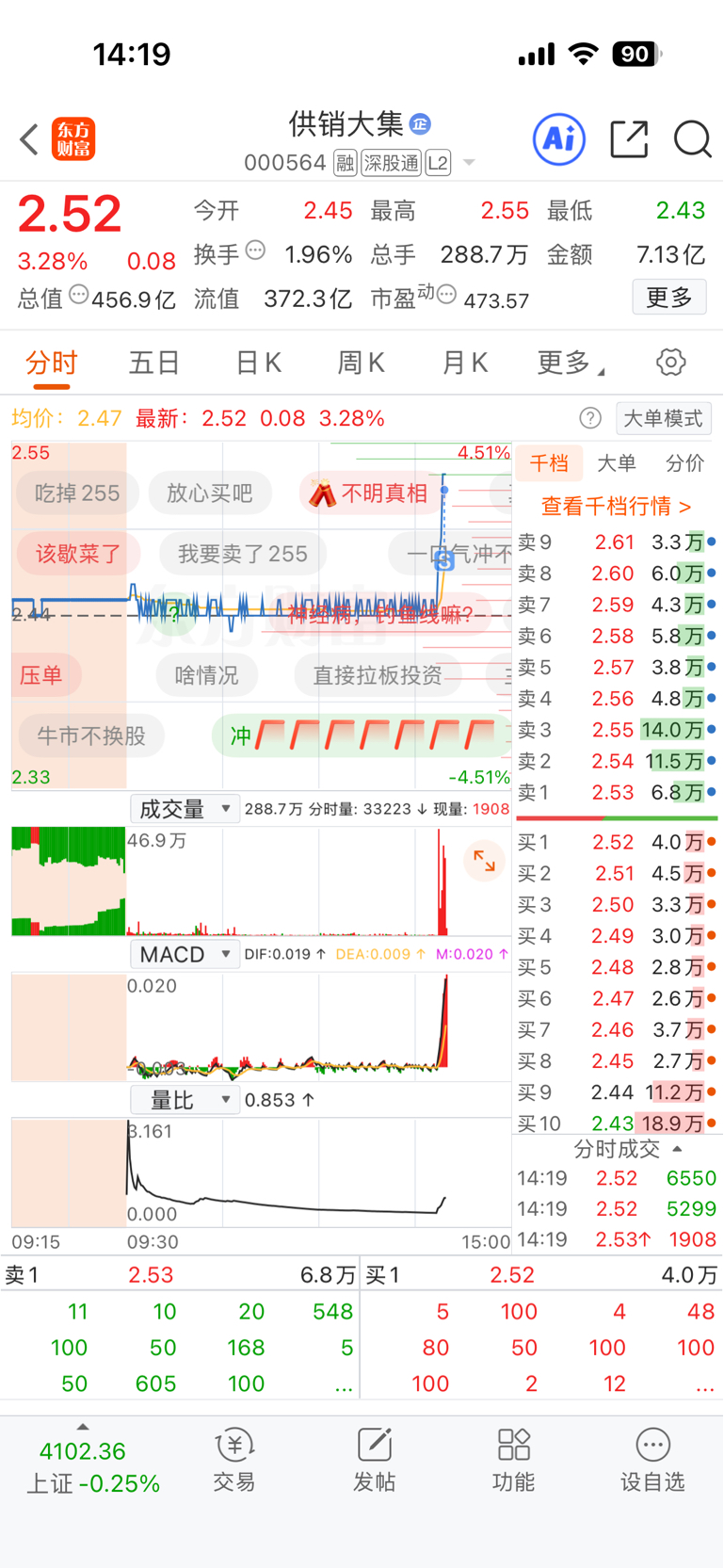Tap the 该歇菜了 comment bubble
The width and height of the screenshot is (724, 1568).
76,554
